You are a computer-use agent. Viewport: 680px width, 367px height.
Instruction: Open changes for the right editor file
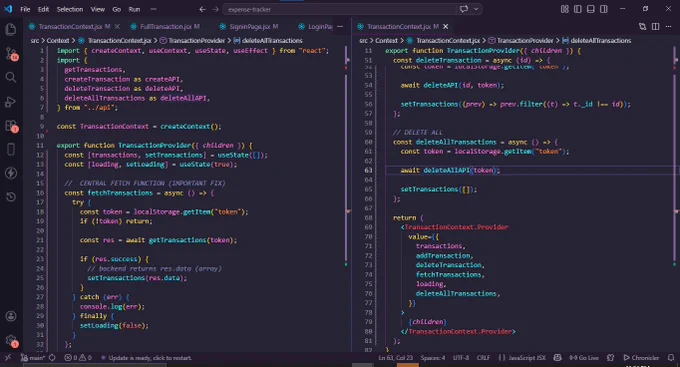click(642, 26)
